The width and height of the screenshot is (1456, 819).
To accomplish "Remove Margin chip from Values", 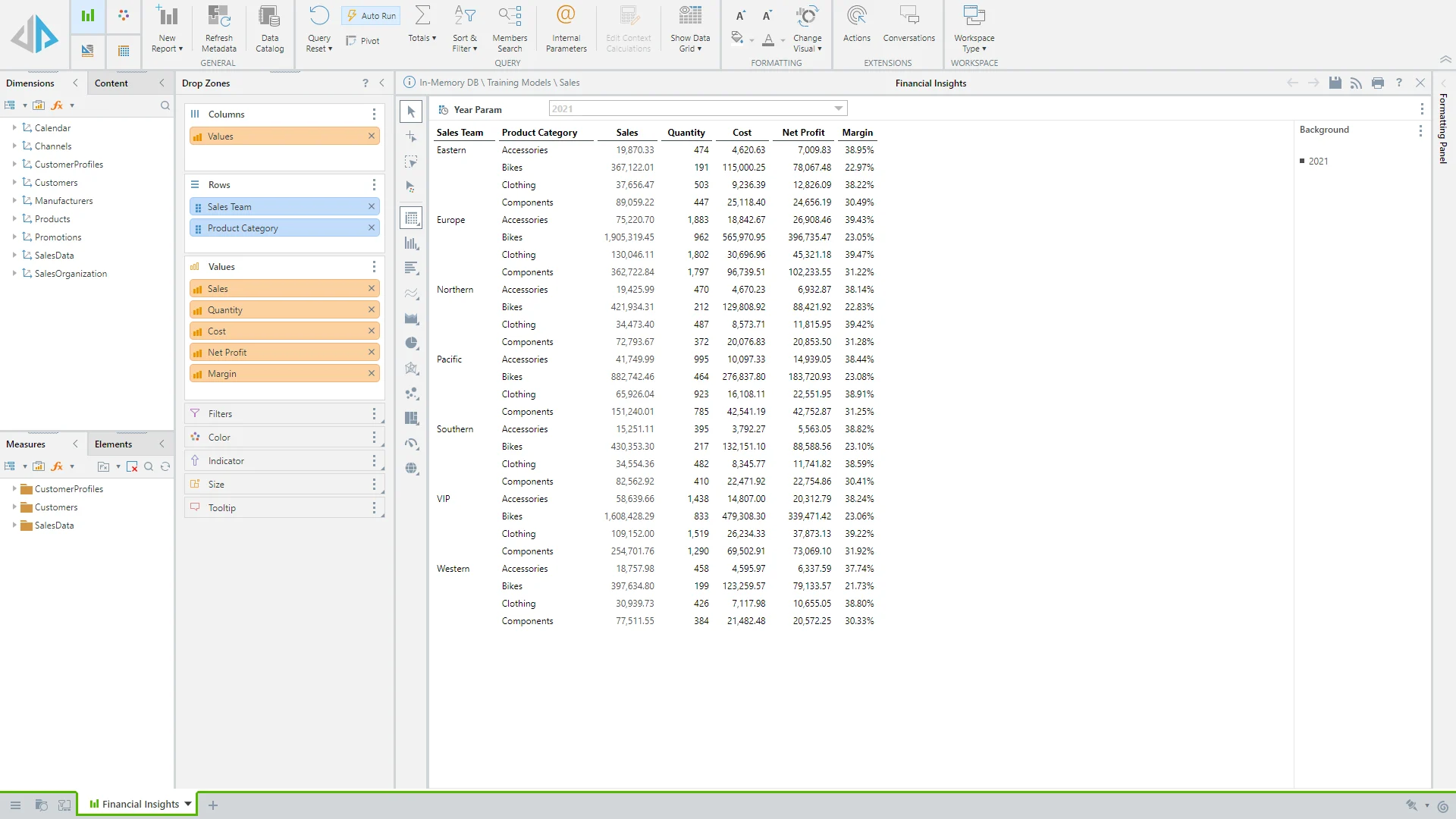I will click(372, 373).
